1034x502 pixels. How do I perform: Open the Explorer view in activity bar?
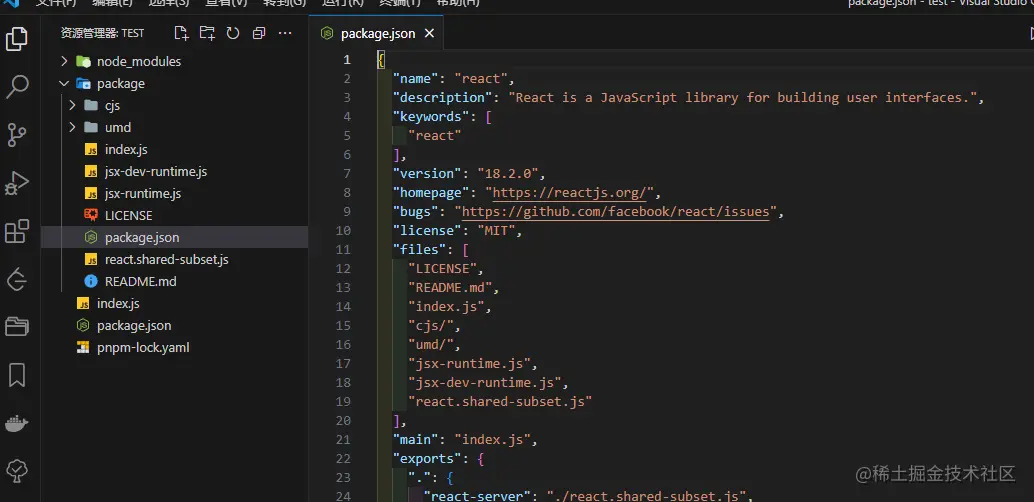coord(16,39)
